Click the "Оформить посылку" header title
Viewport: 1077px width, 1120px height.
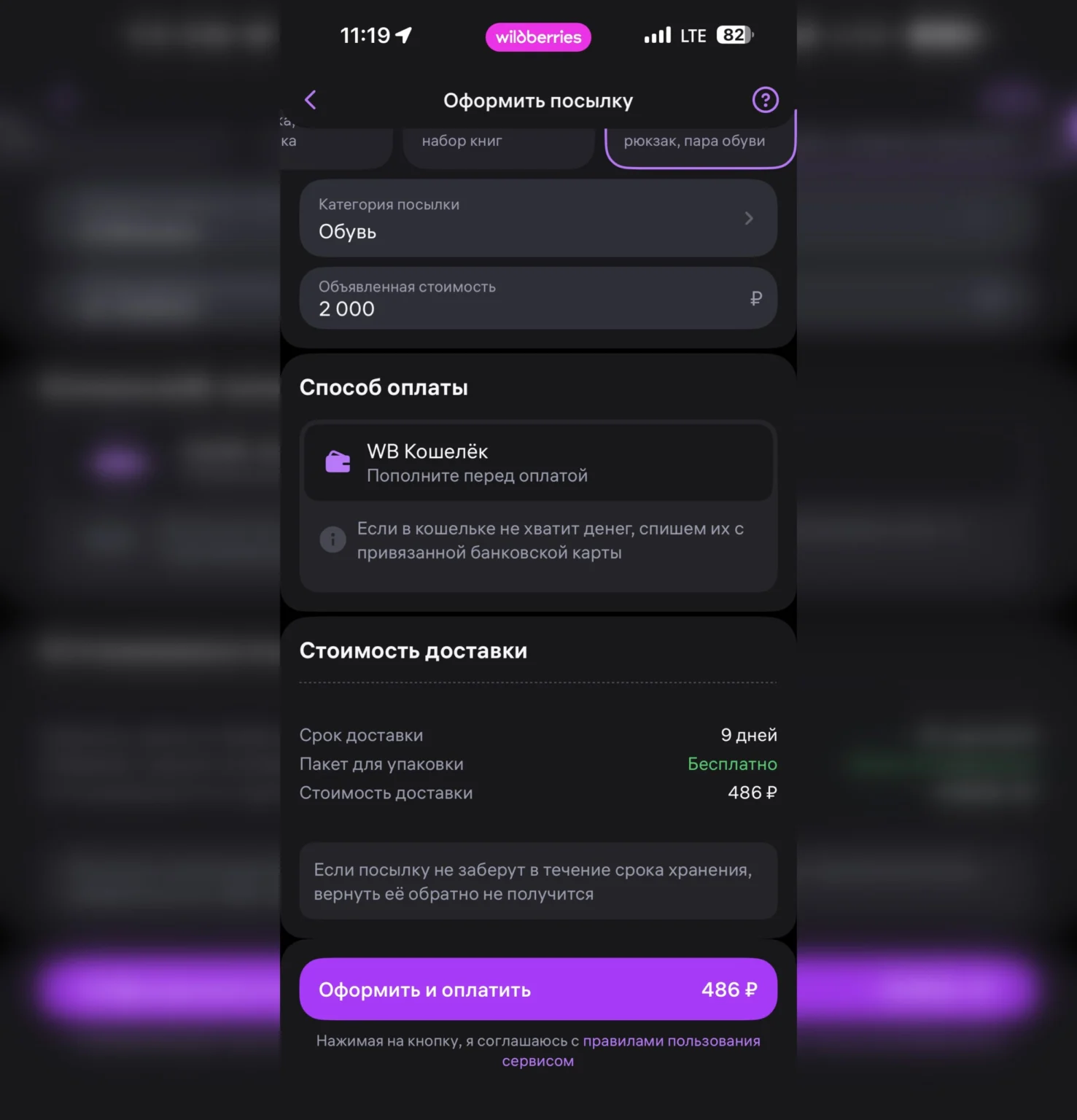point(538,101)
